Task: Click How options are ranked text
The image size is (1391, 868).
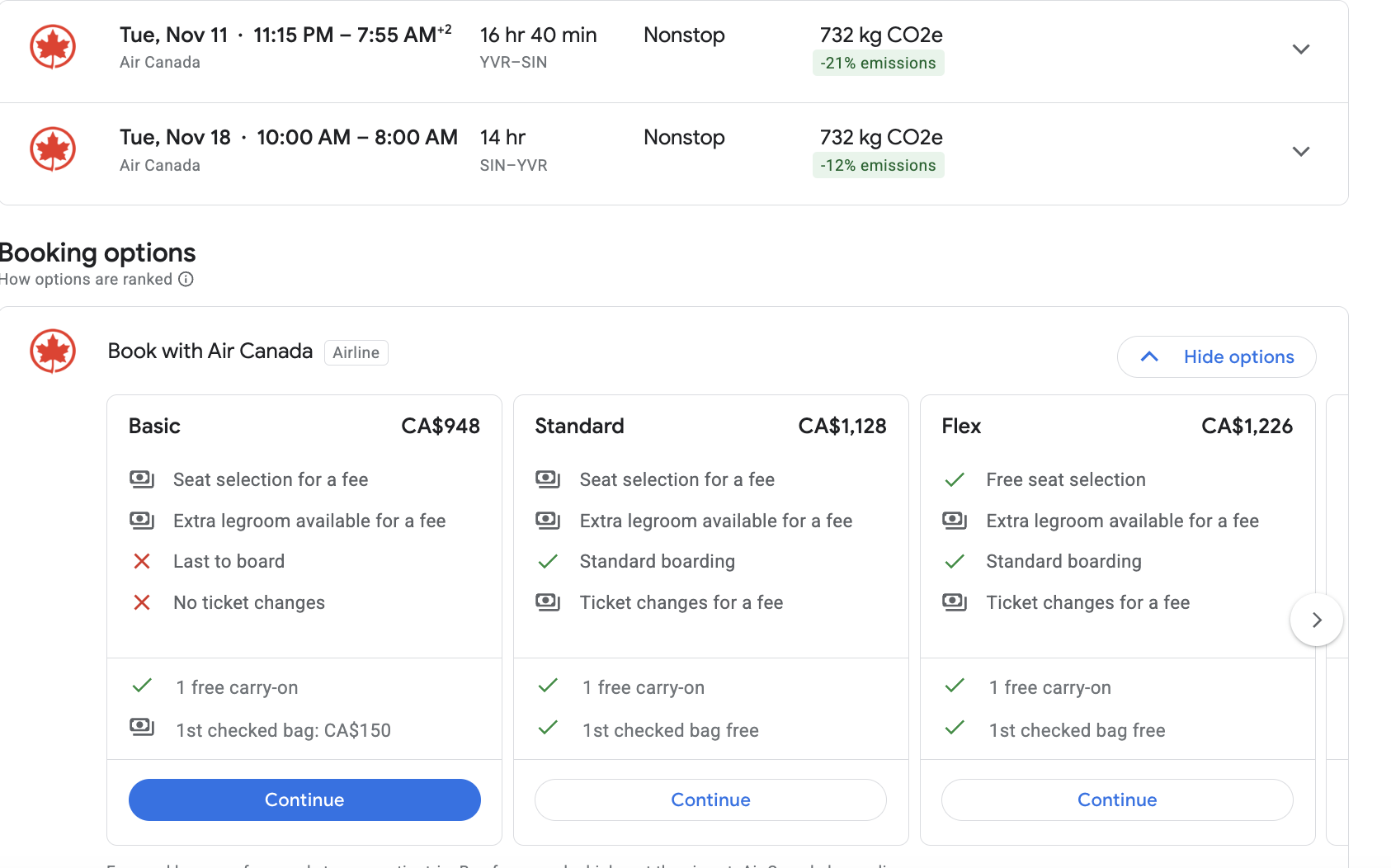Action: [86, 279]
